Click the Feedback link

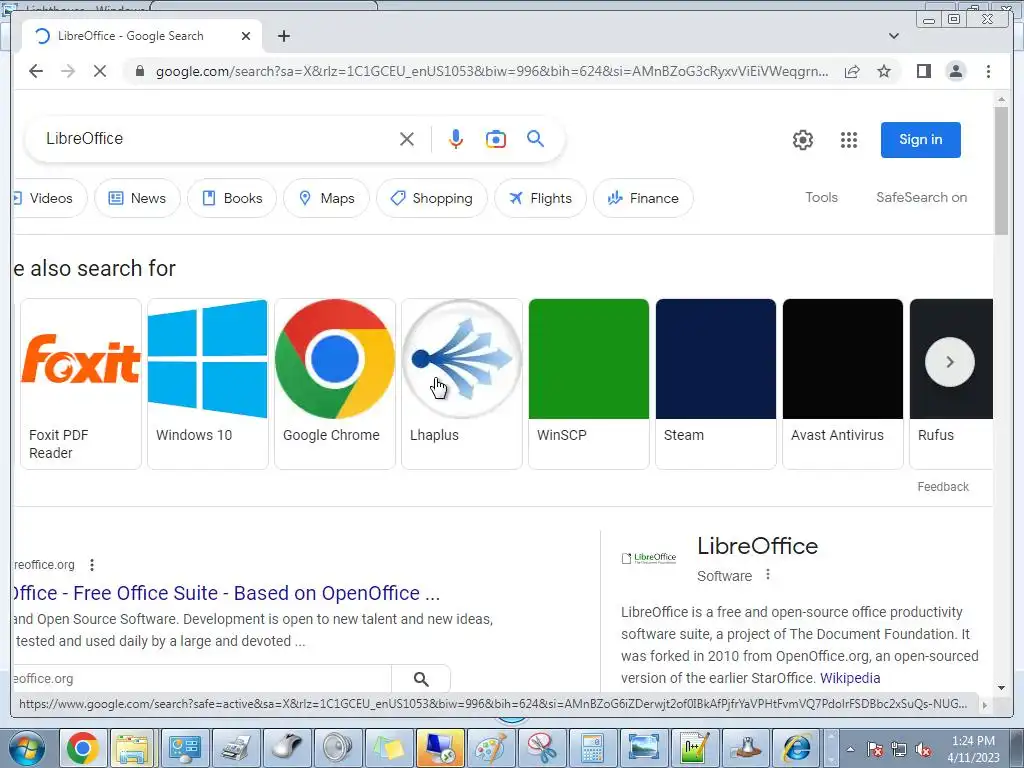coord(943,487)
